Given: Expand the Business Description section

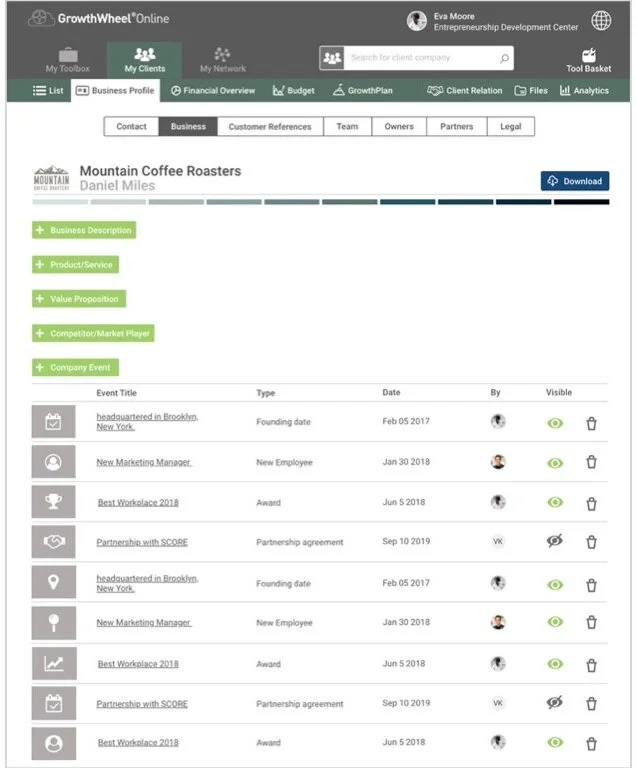Looking at the screenshot, I should click(x=84, y=230).
